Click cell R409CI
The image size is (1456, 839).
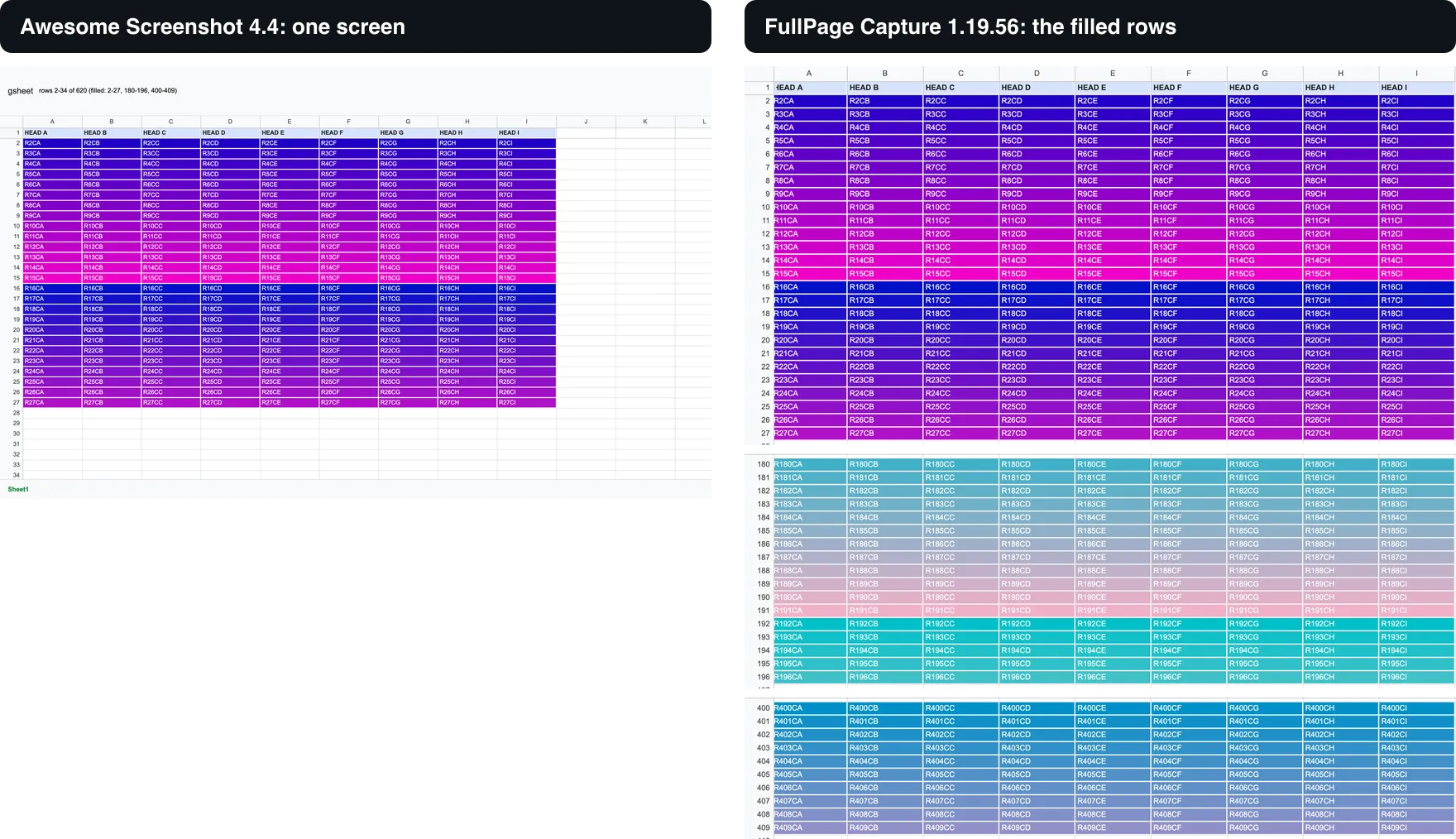pos(1416,827)
